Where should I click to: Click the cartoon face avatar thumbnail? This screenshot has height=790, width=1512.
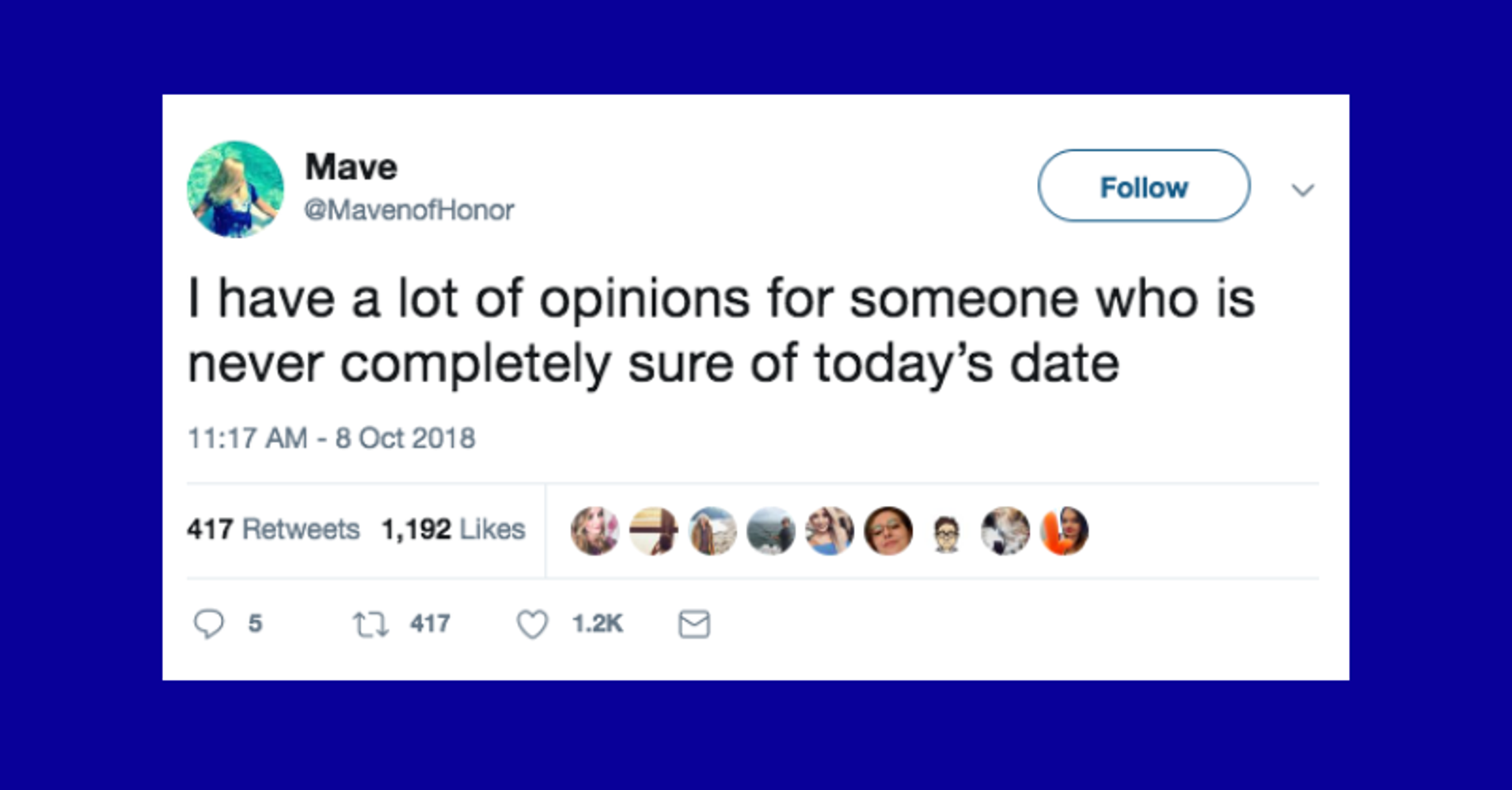[947, 532]
